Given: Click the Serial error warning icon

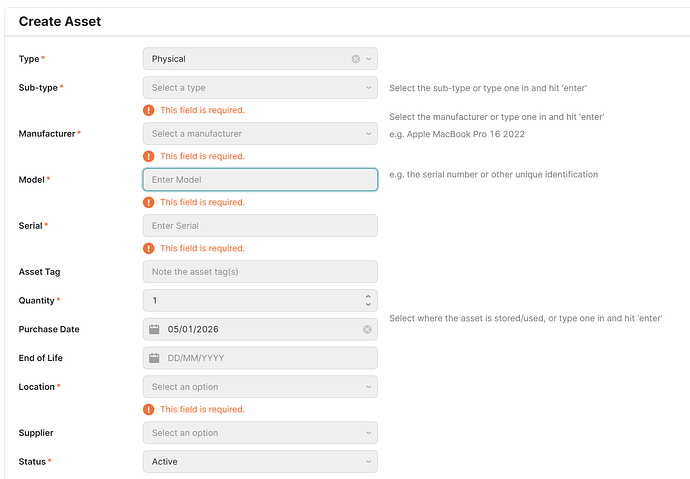Looking at the screenshot, I should tap(149, 248).
